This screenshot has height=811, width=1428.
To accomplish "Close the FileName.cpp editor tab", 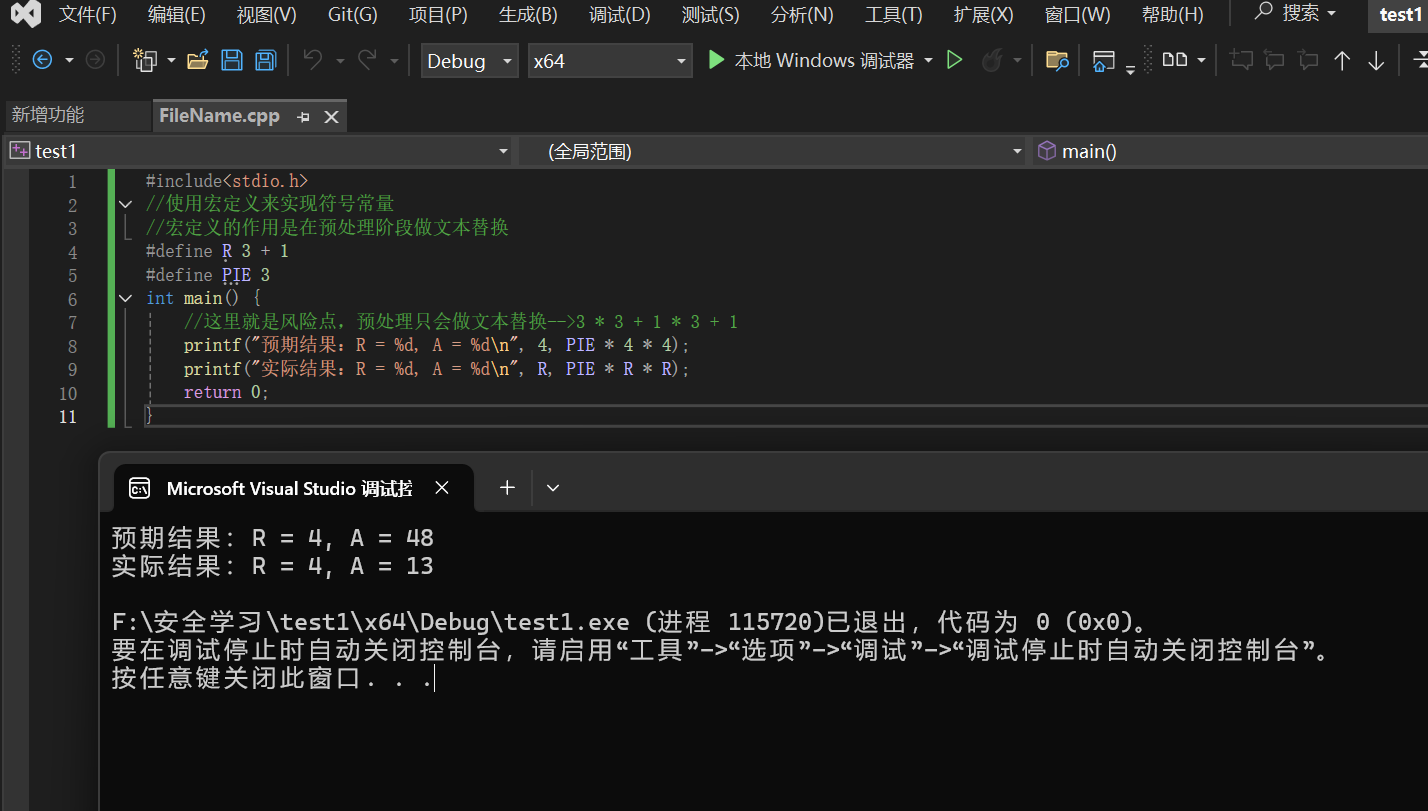I will [x=332, y=117].
